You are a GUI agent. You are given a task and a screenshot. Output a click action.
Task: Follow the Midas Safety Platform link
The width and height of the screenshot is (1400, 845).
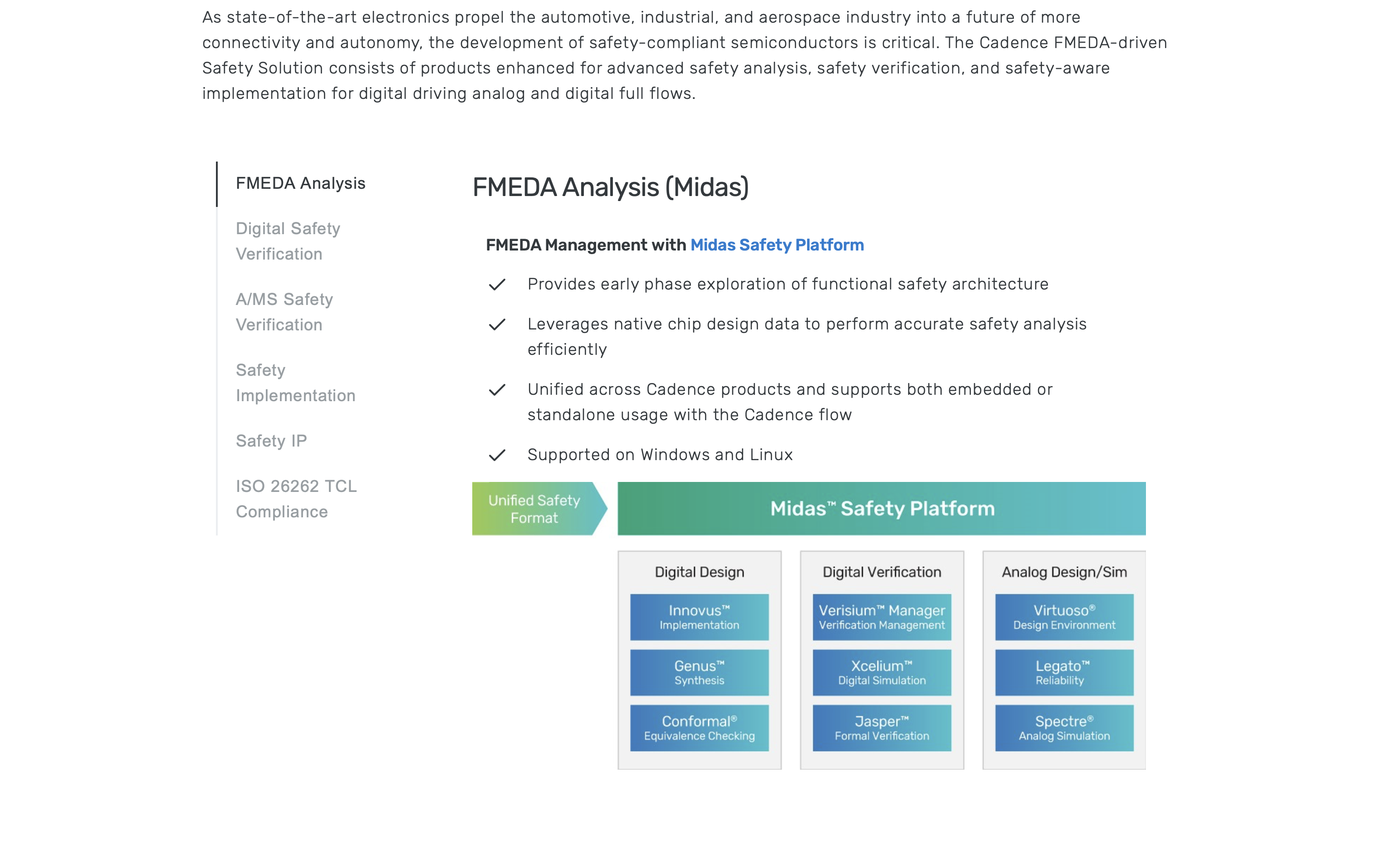777,245
